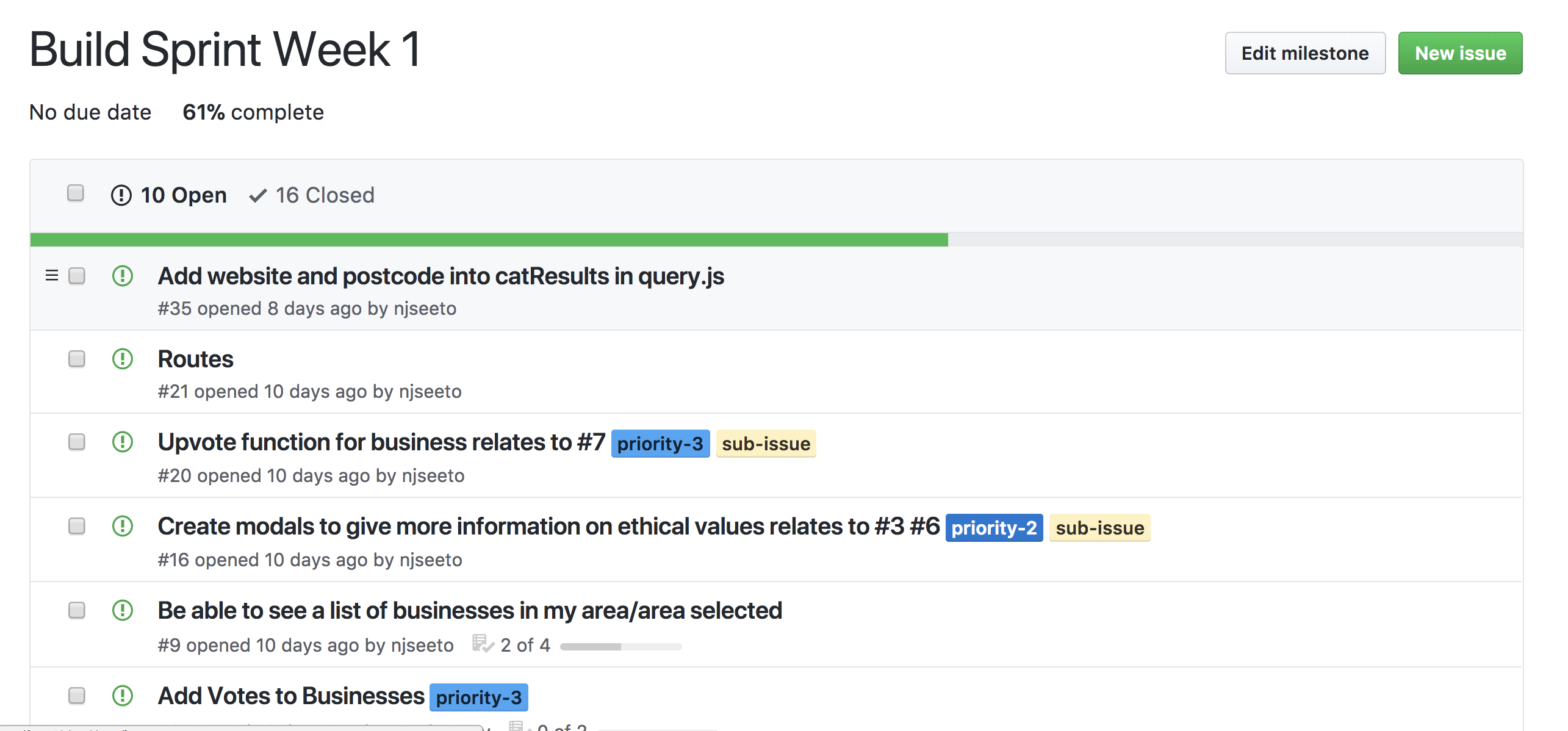Screen dimensions: 1568x731
Task: Click the checkmark icon next to 16 Closed
Action: (258, 196)
